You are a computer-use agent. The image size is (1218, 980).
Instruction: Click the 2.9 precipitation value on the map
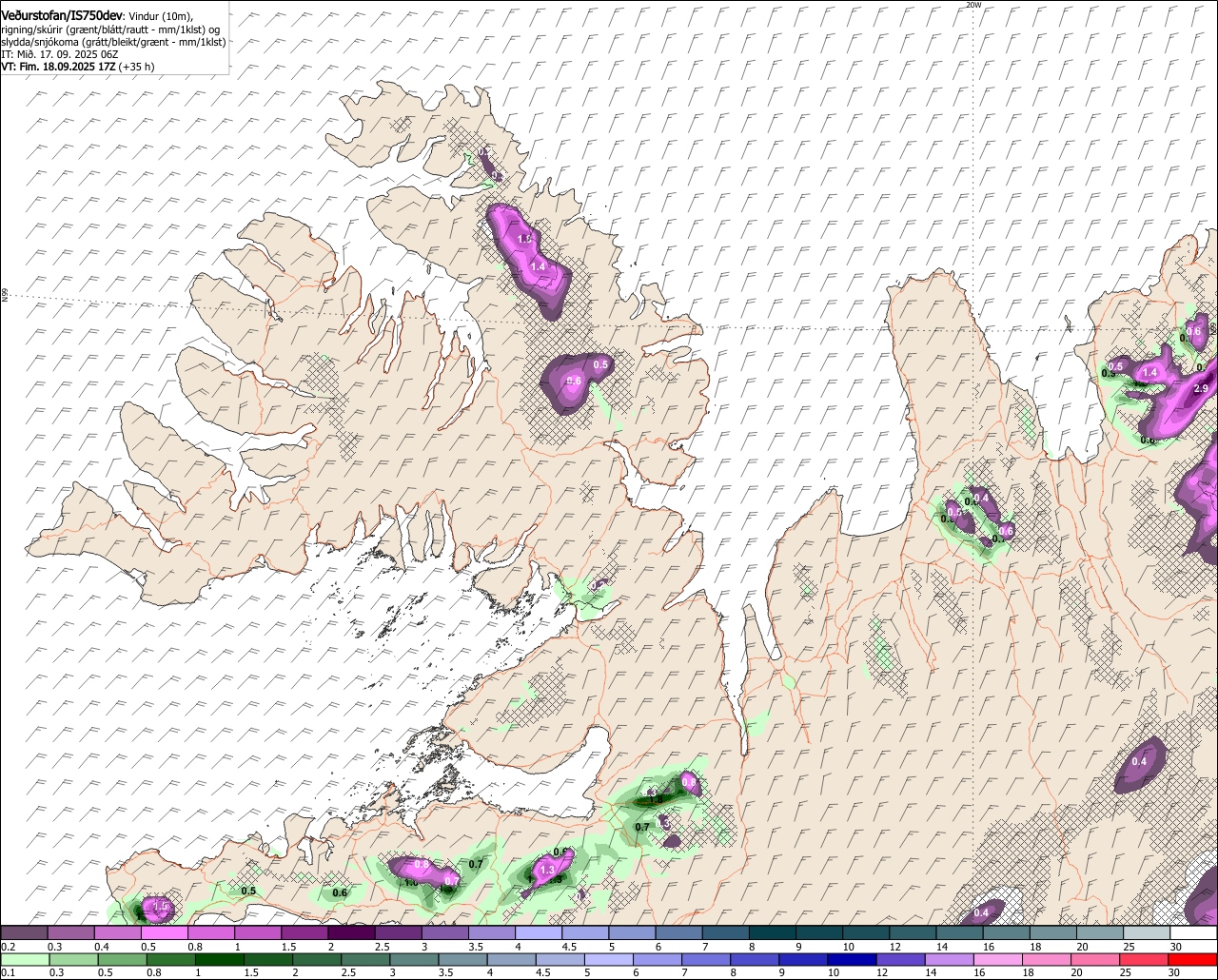pyautogui.click(x=1200, y=388)
